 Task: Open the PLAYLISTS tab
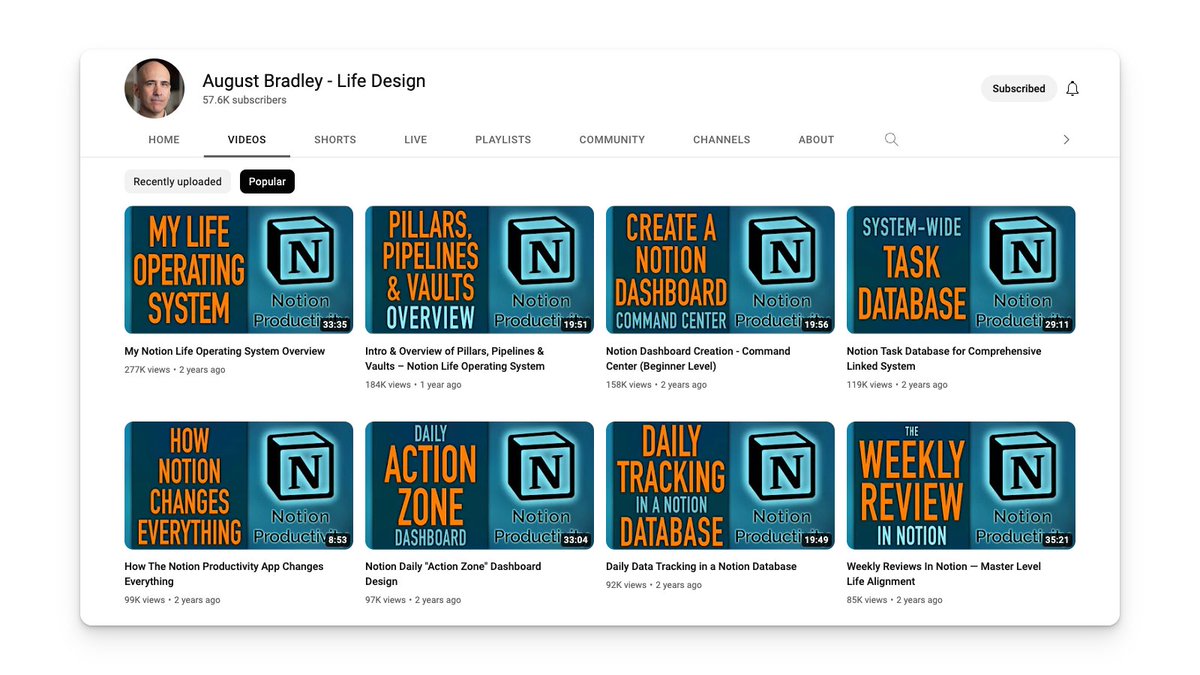(x=503, y=140)
